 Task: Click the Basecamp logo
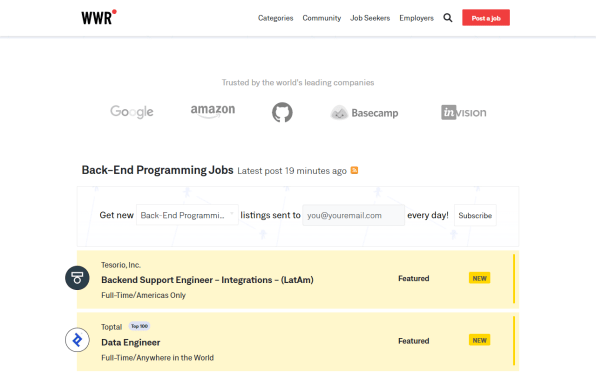(365, 113)
